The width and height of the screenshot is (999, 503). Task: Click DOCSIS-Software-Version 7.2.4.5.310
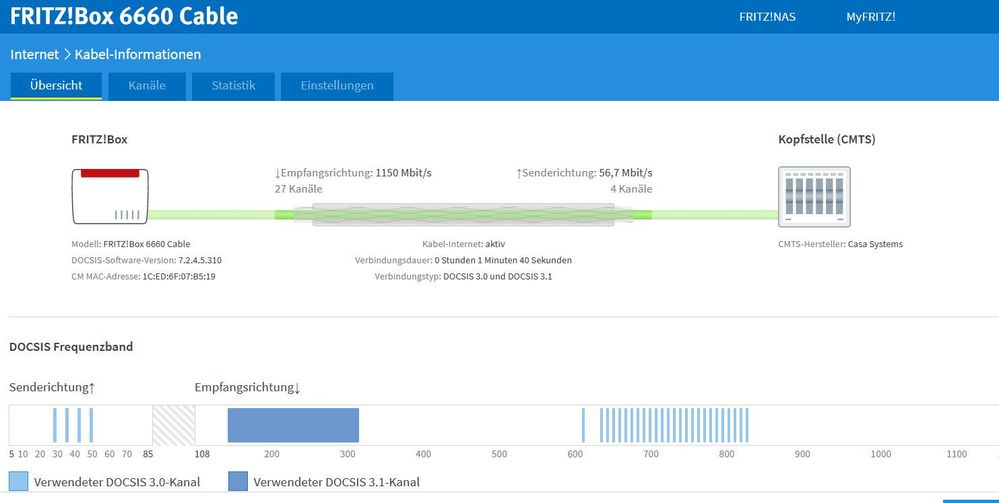(147, 260)
